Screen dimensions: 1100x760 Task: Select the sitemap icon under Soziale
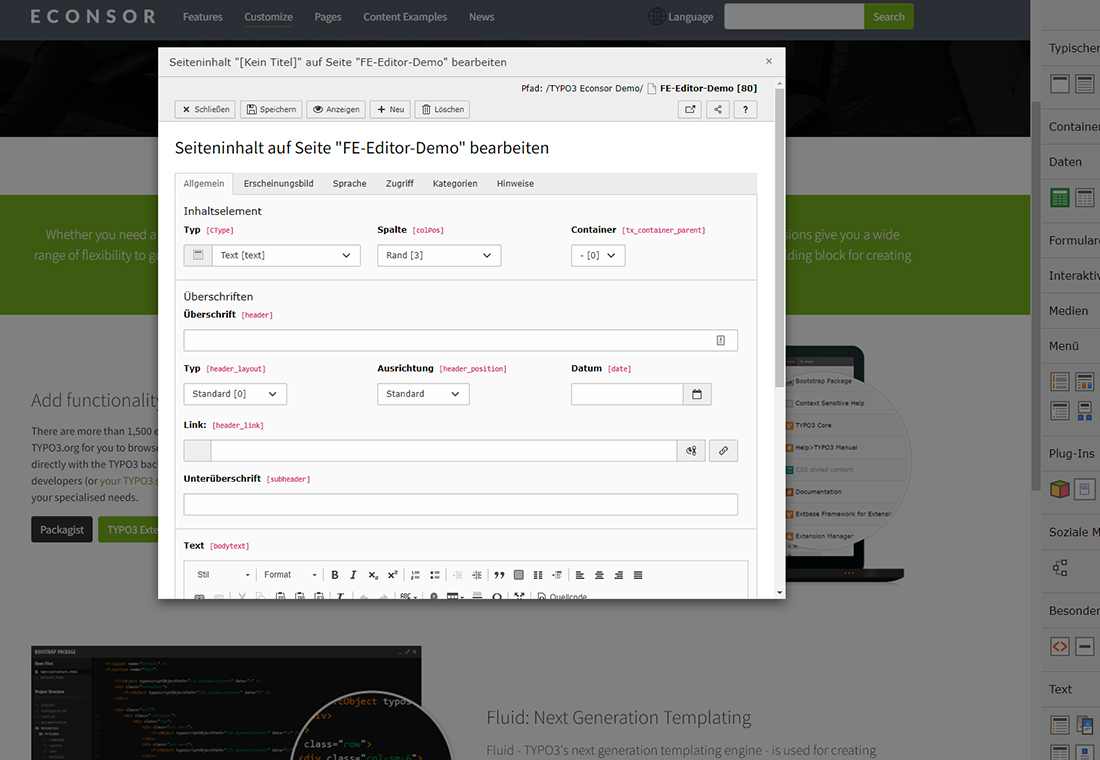pyautogui.click(x=1060, y=567)
